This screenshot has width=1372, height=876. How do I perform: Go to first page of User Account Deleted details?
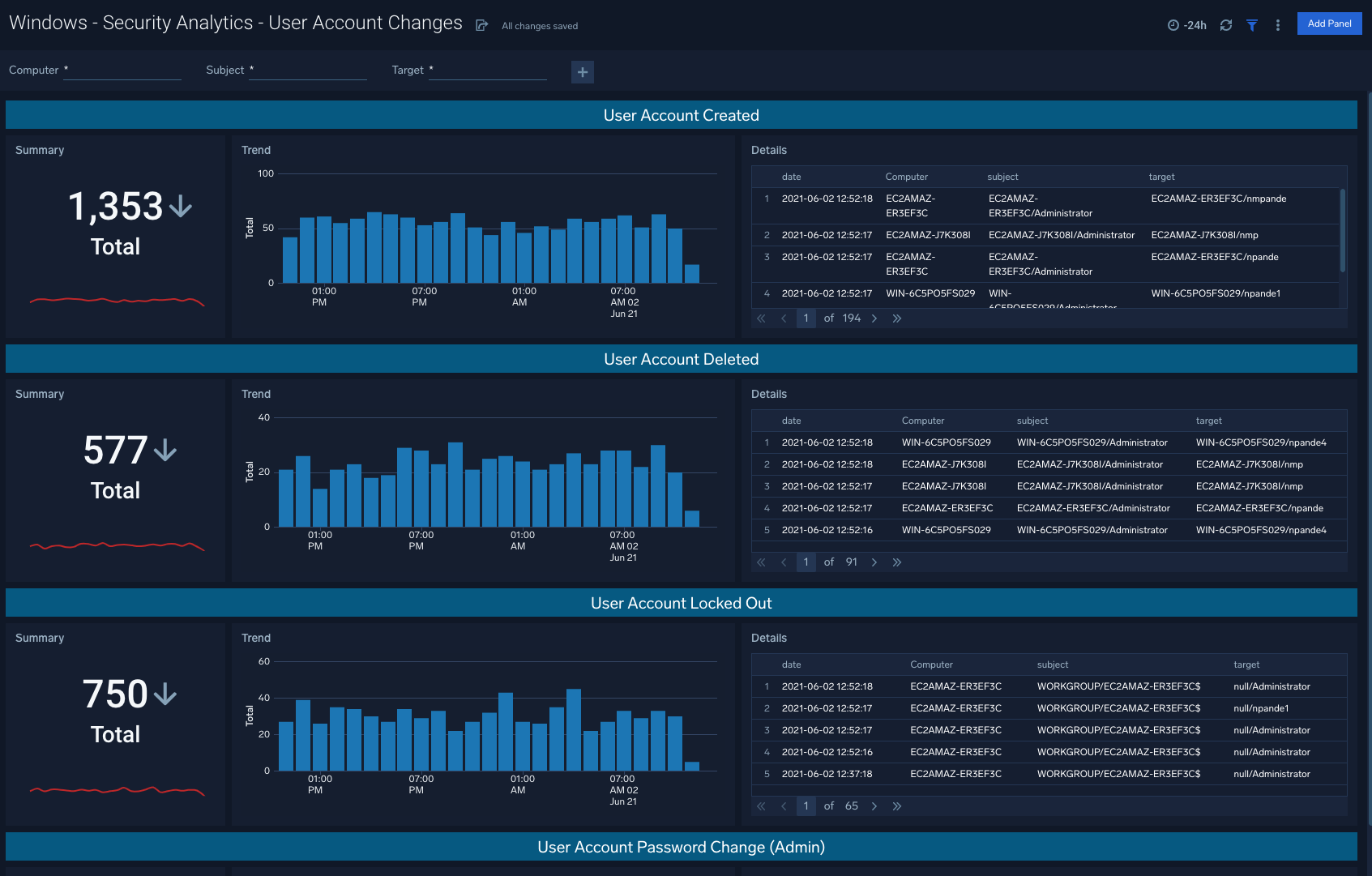[761, 562]
